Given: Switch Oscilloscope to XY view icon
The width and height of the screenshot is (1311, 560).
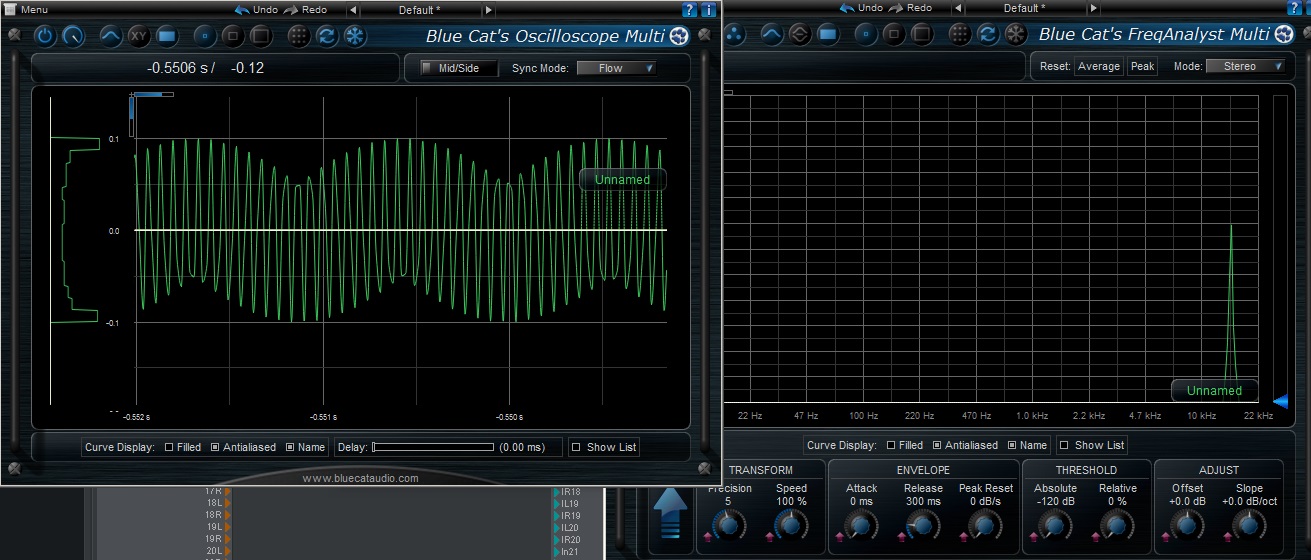Looking at the screenshot, I should (x=138, y=36).
